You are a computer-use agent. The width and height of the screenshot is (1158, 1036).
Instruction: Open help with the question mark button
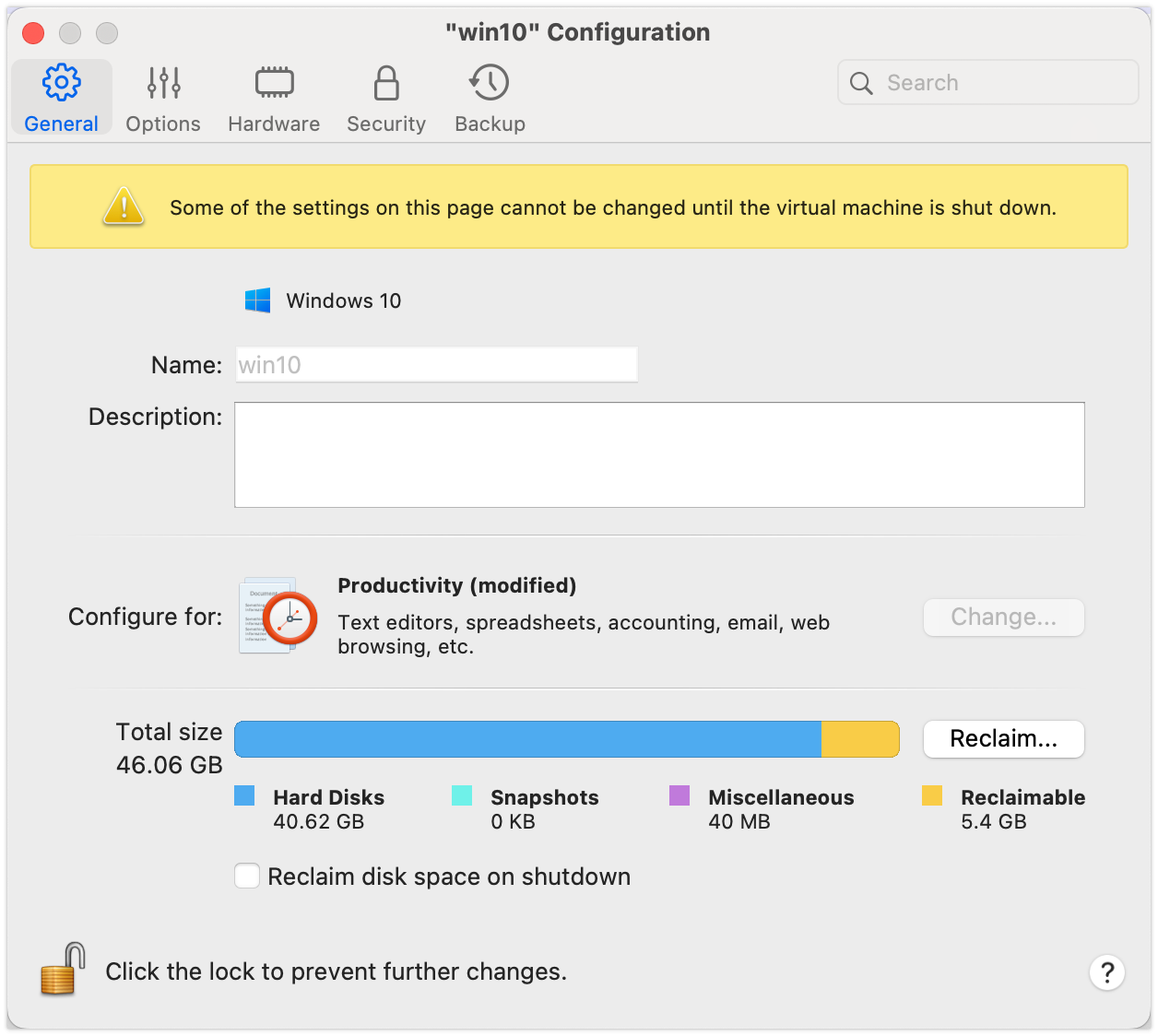tap(1106, 972)
